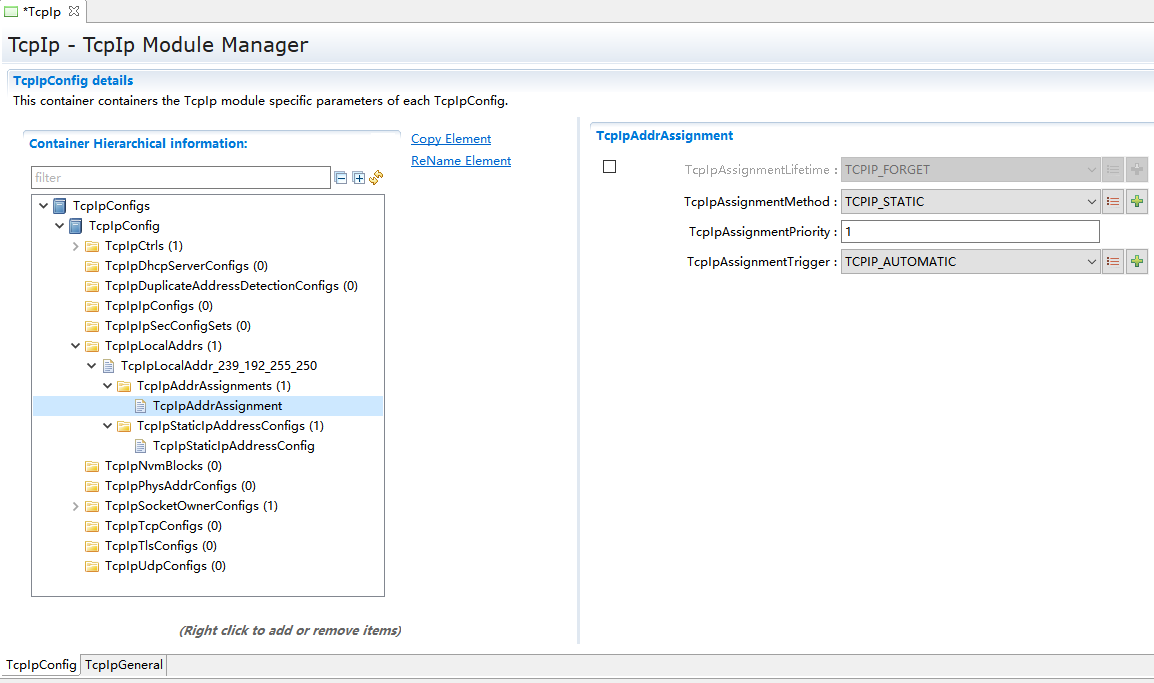Click the TcpIpAssignmentPriority input field
The width and height of the screenshot is (1154, 683).
click(x=970, y=232)
